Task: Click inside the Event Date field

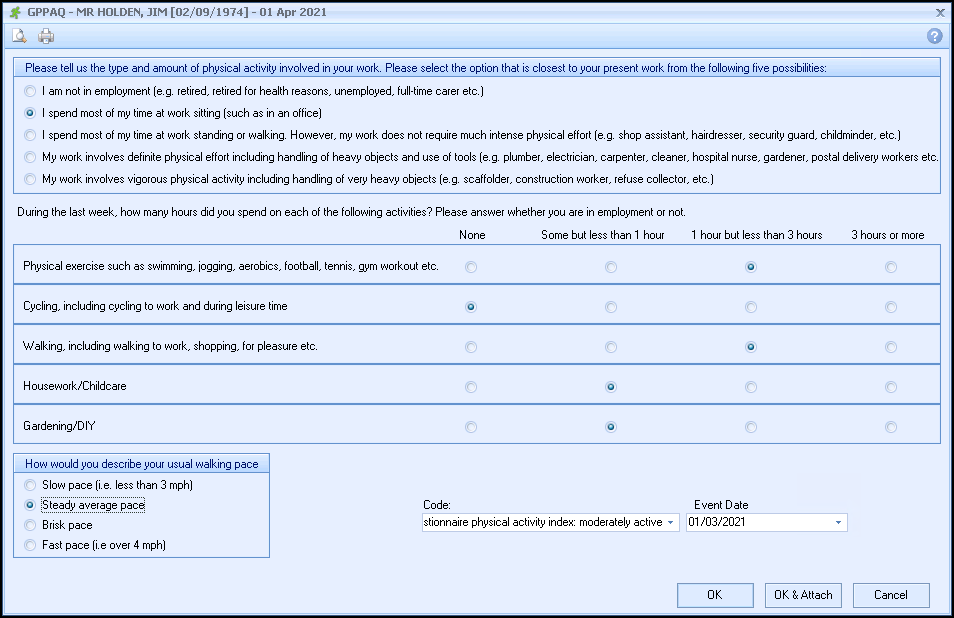Action: (x=755, y=522)
